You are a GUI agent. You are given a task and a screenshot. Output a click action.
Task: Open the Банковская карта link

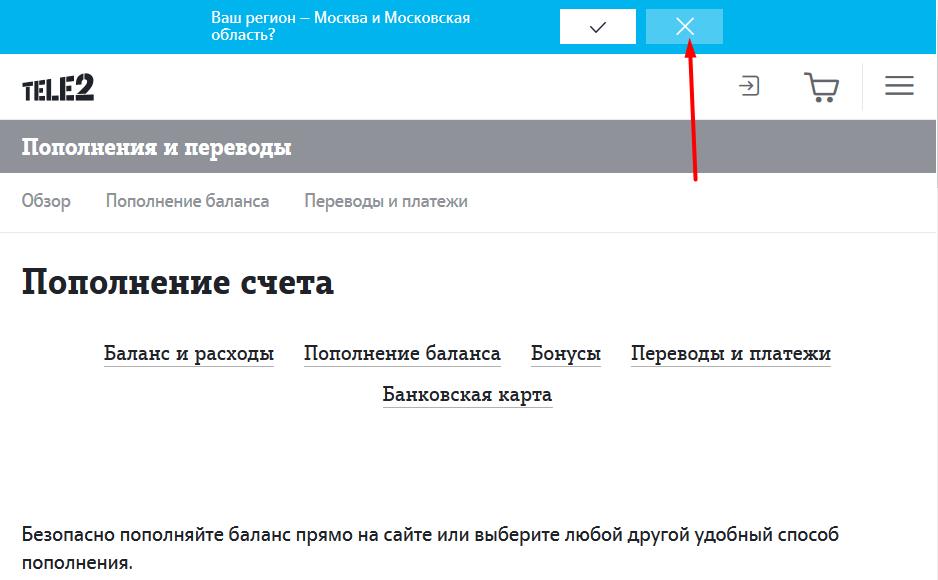click(467, 395)
